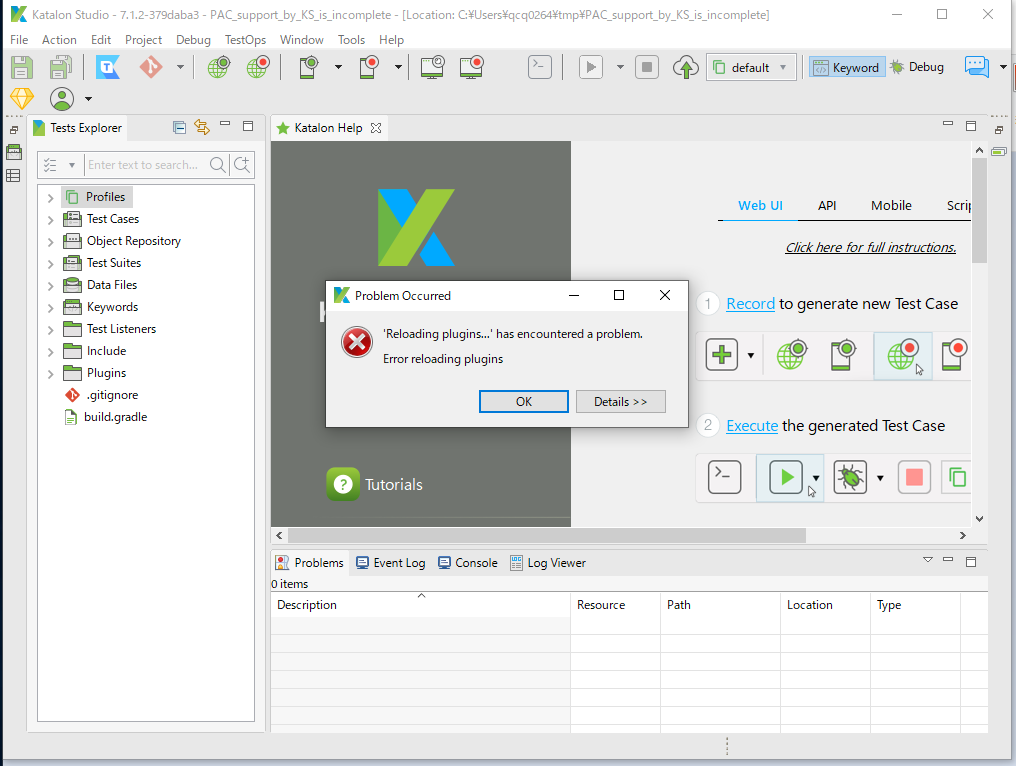The image size is (1016, 766).
Task: Open Katalon TestOps toolbar icon
Action: (x=108, y=67)
